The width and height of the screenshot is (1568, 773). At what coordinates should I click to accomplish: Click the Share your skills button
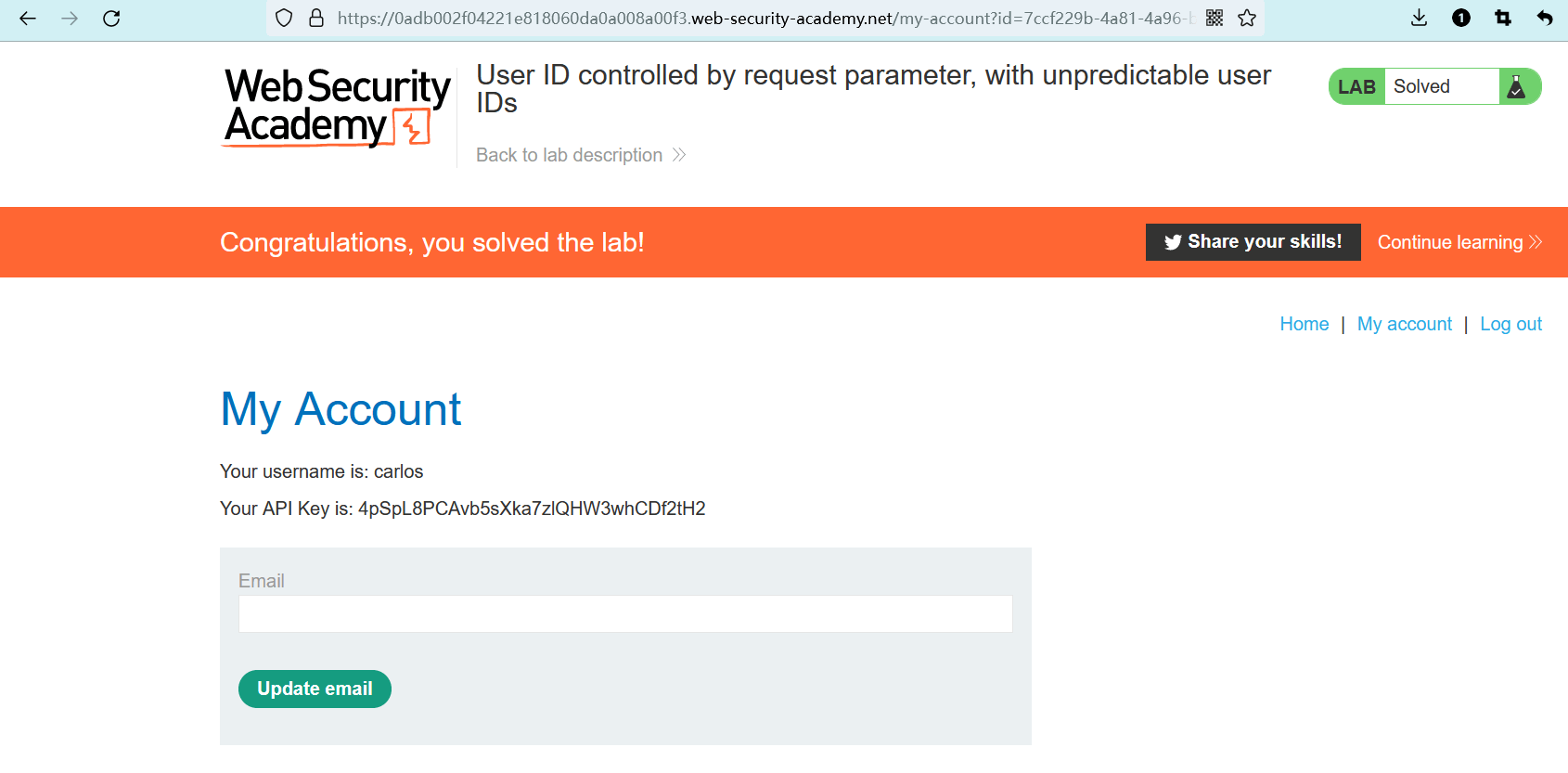[1253, 242]
